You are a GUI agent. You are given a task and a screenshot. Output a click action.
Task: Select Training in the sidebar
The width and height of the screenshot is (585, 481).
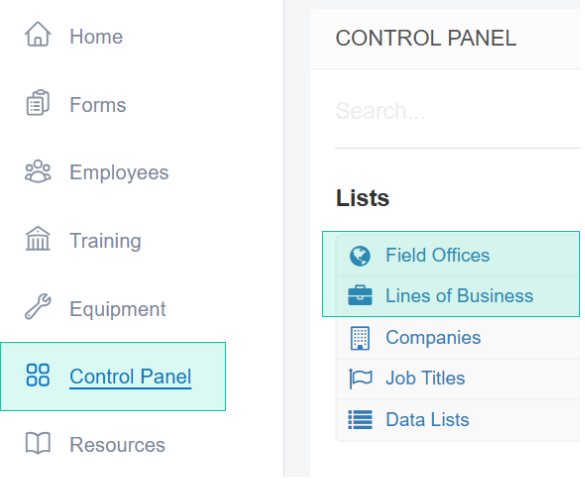[x=105, y=240]
